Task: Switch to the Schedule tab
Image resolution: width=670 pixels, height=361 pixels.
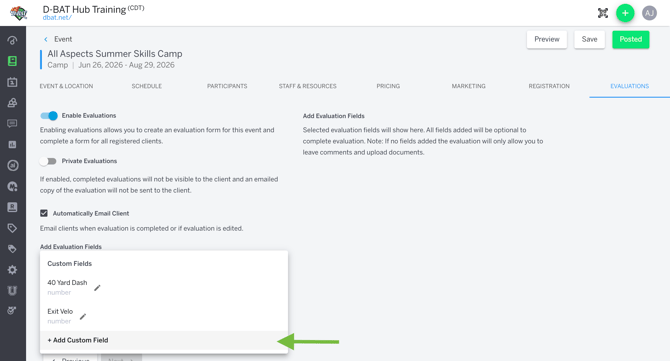Action: (x=147, y=86)
